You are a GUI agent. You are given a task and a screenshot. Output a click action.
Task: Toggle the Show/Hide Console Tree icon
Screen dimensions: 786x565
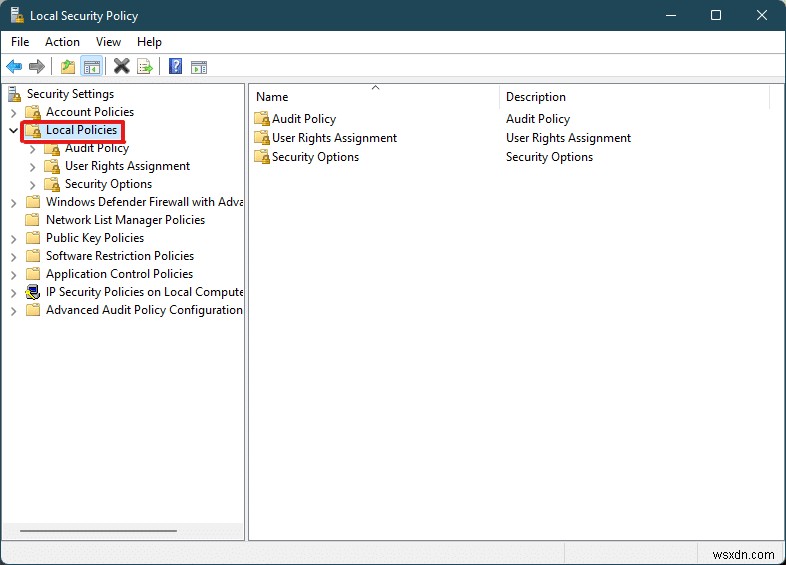coord(92,66)
